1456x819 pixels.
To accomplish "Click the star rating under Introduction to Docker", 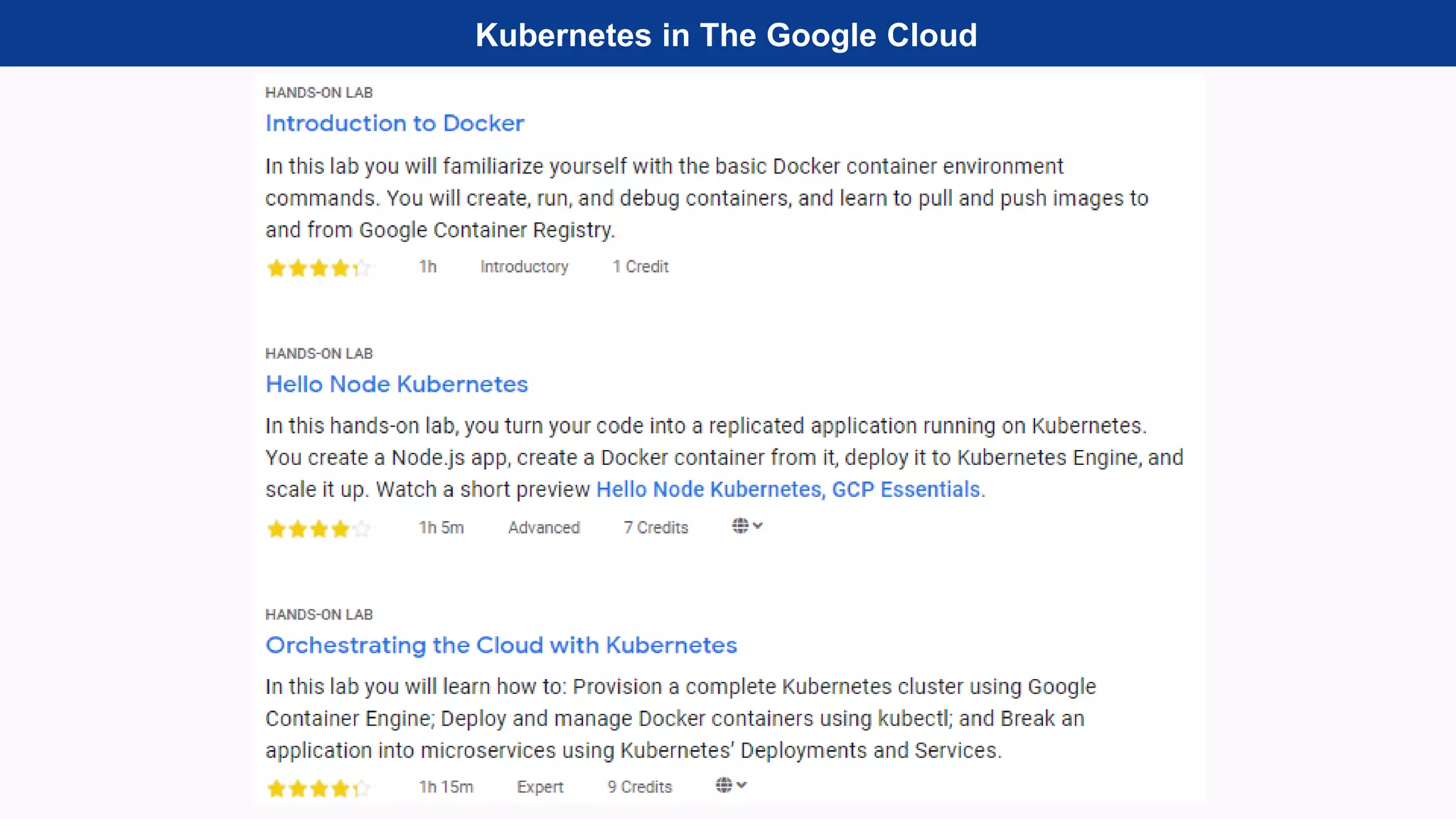I will [318, 267].
